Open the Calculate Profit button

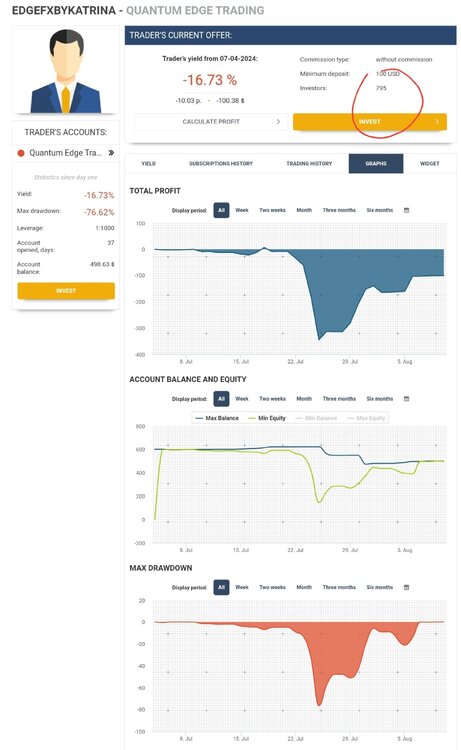[x=211, y=121]
